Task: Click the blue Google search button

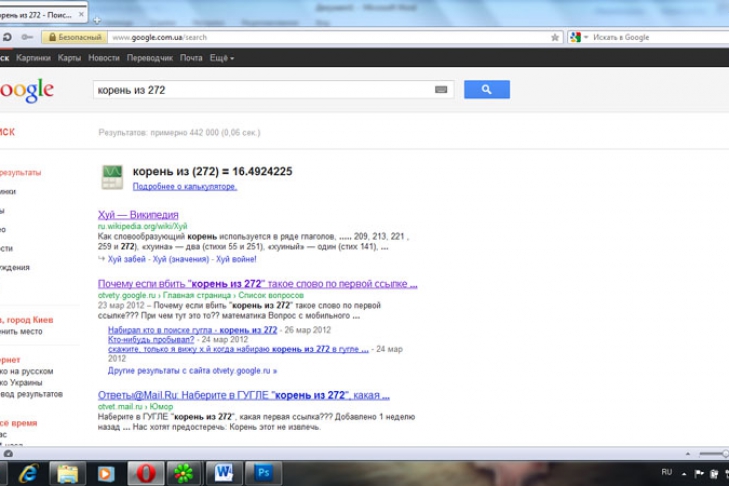Action: (x=486, y=90)
